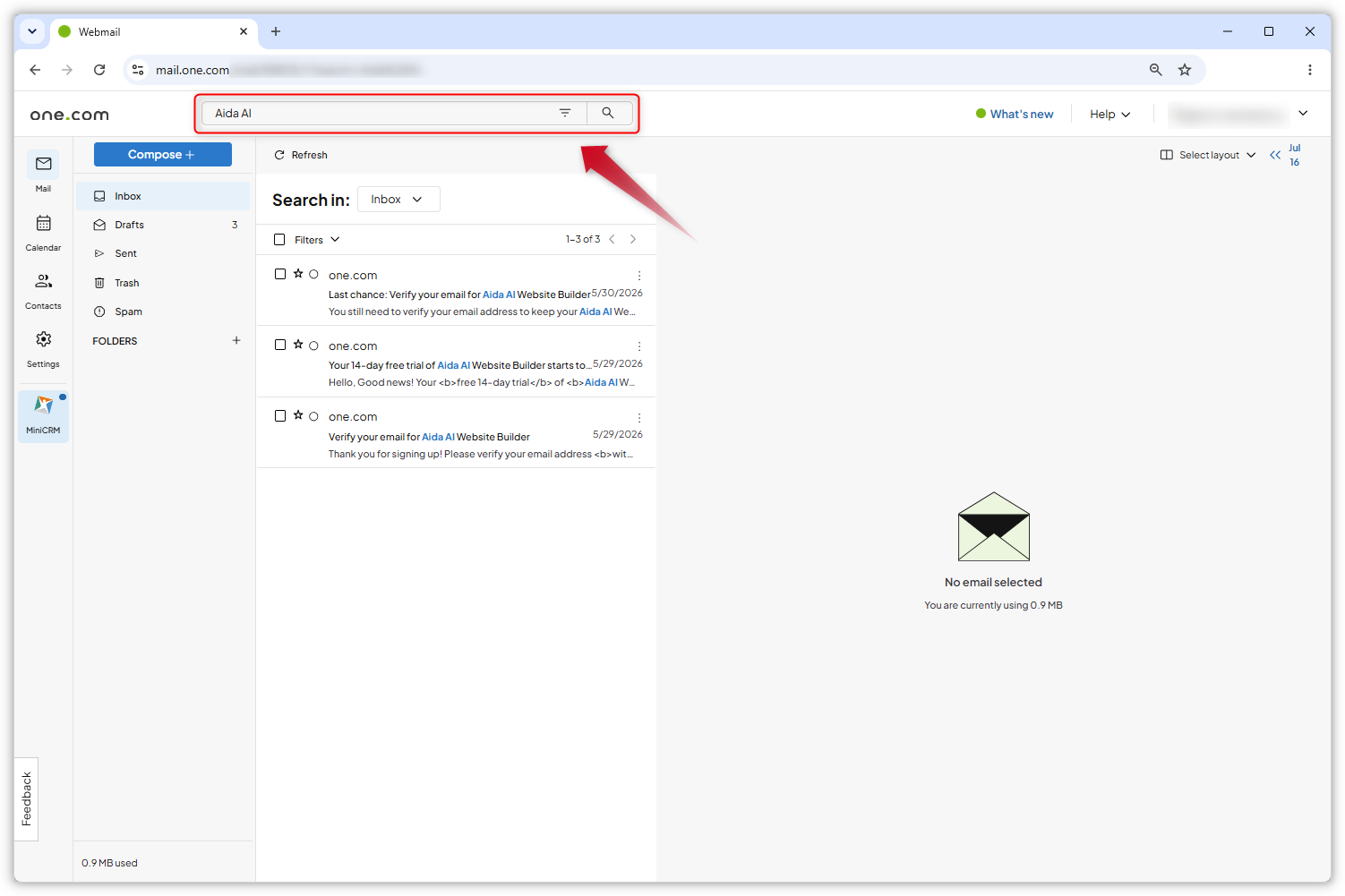The width and height of the screenshot is (1345, 896).
Task: Open the Drafts folder
Action: (x=163, y=225)
